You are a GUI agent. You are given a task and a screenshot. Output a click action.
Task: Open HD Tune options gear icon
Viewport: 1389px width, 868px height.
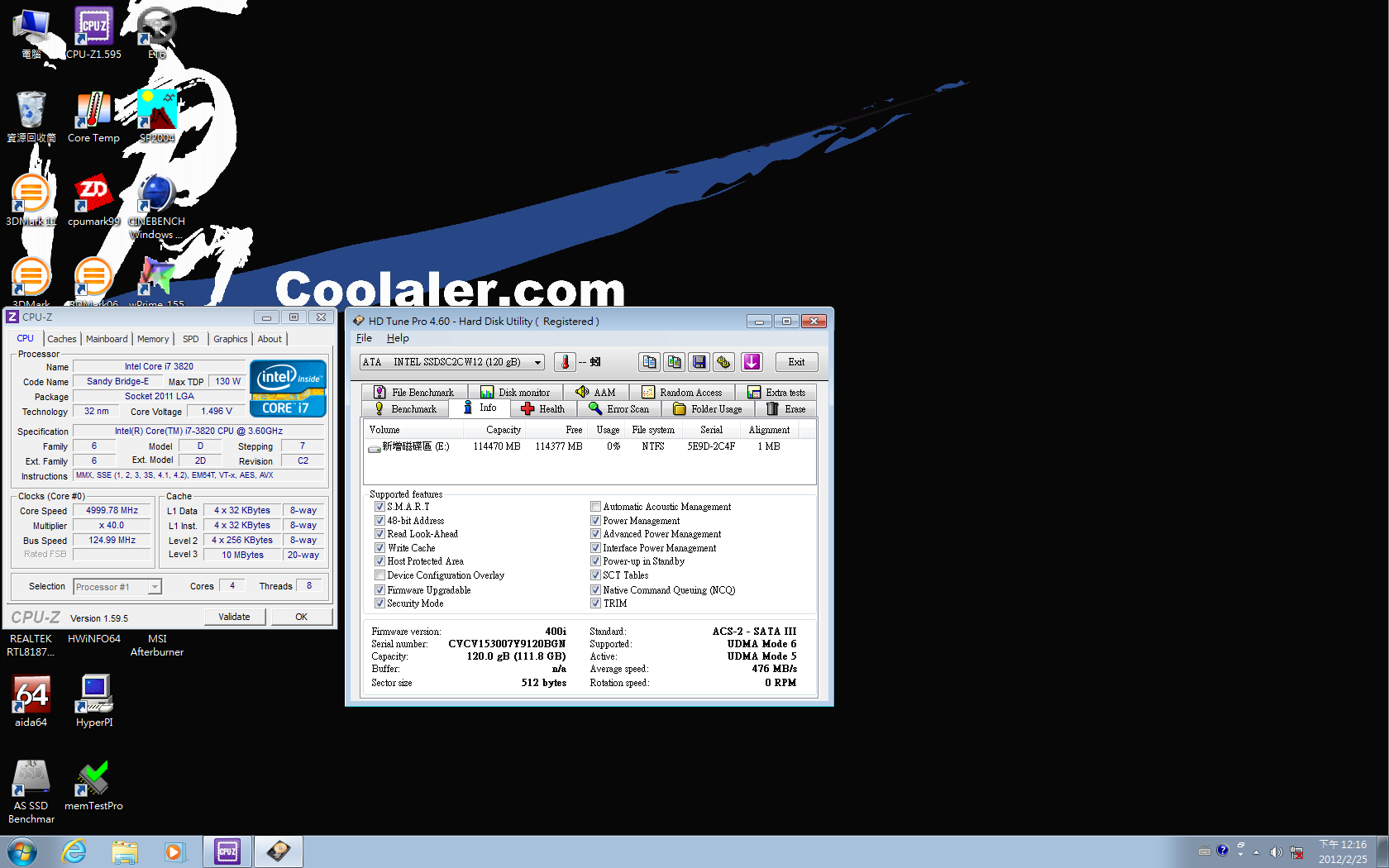tap(724, 362)
